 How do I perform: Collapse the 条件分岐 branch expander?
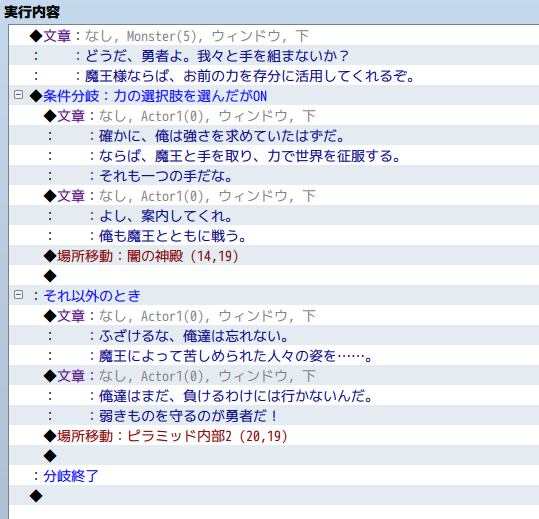(19, 95)
